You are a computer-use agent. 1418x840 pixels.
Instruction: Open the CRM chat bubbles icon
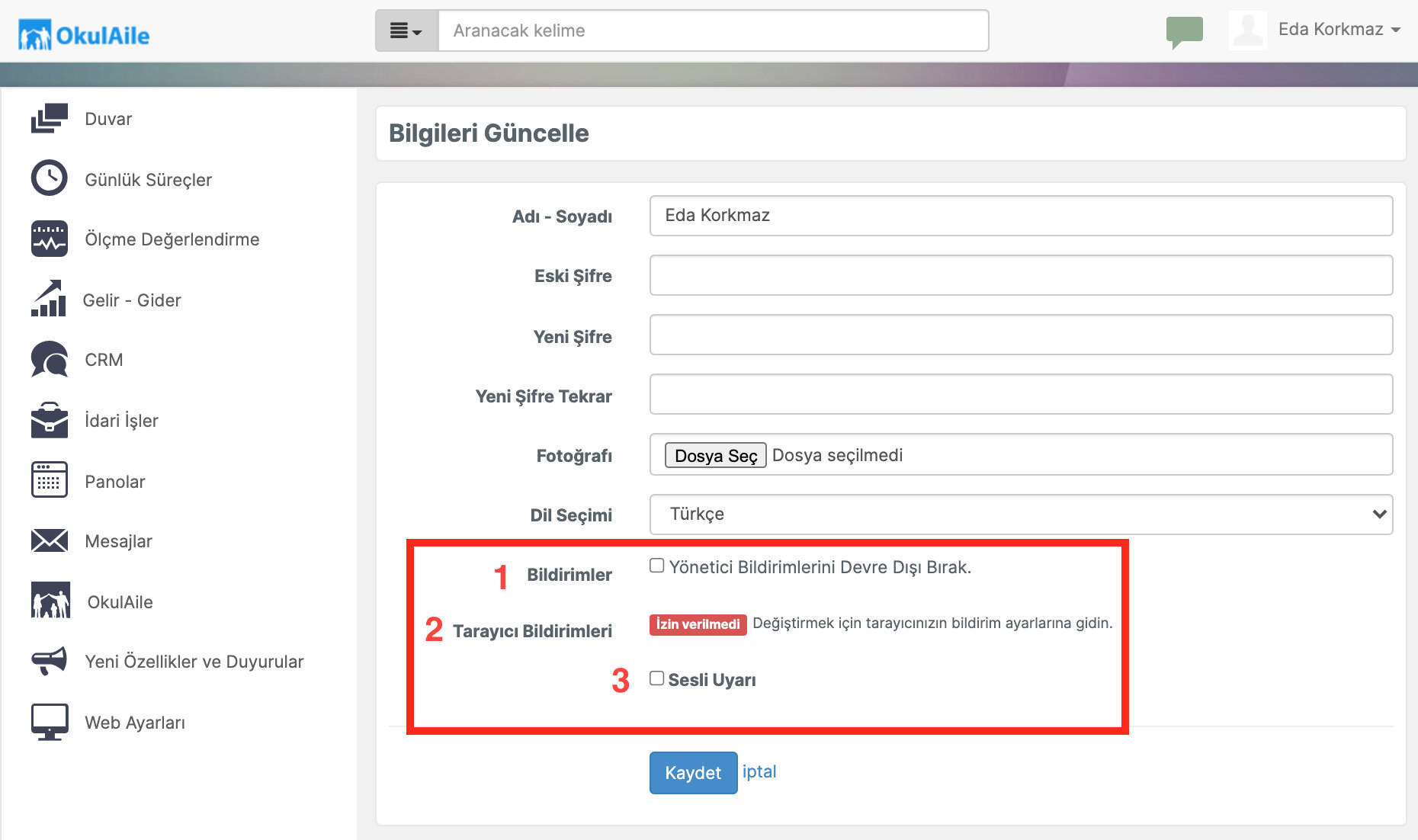pos(50,359)
